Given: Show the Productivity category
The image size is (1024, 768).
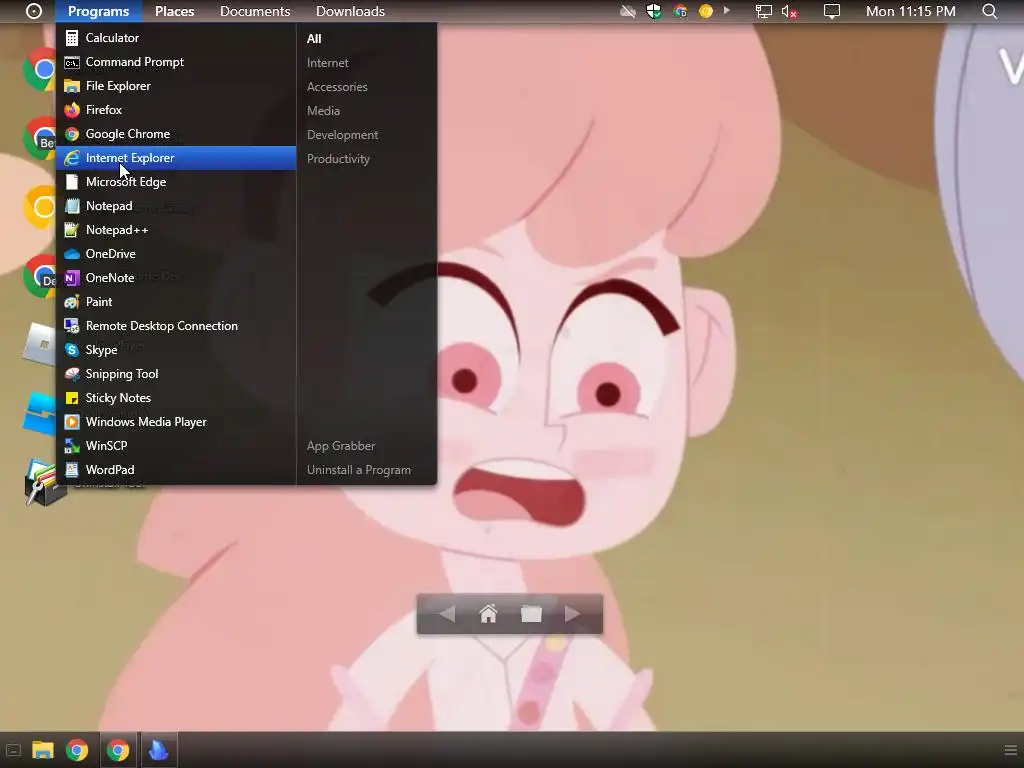Looking at the screenshot, I should (338, 159).
